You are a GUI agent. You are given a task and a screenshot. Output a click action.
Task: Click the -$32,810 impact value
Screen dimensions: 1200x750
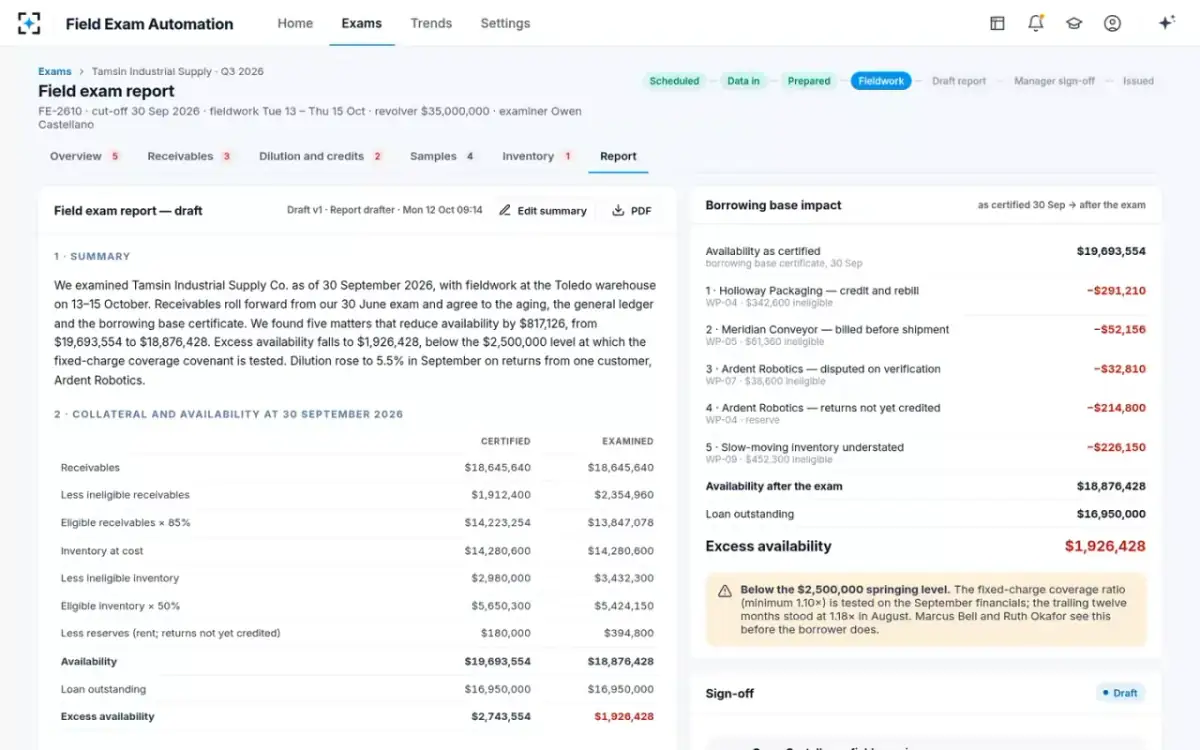point(1120,369)
